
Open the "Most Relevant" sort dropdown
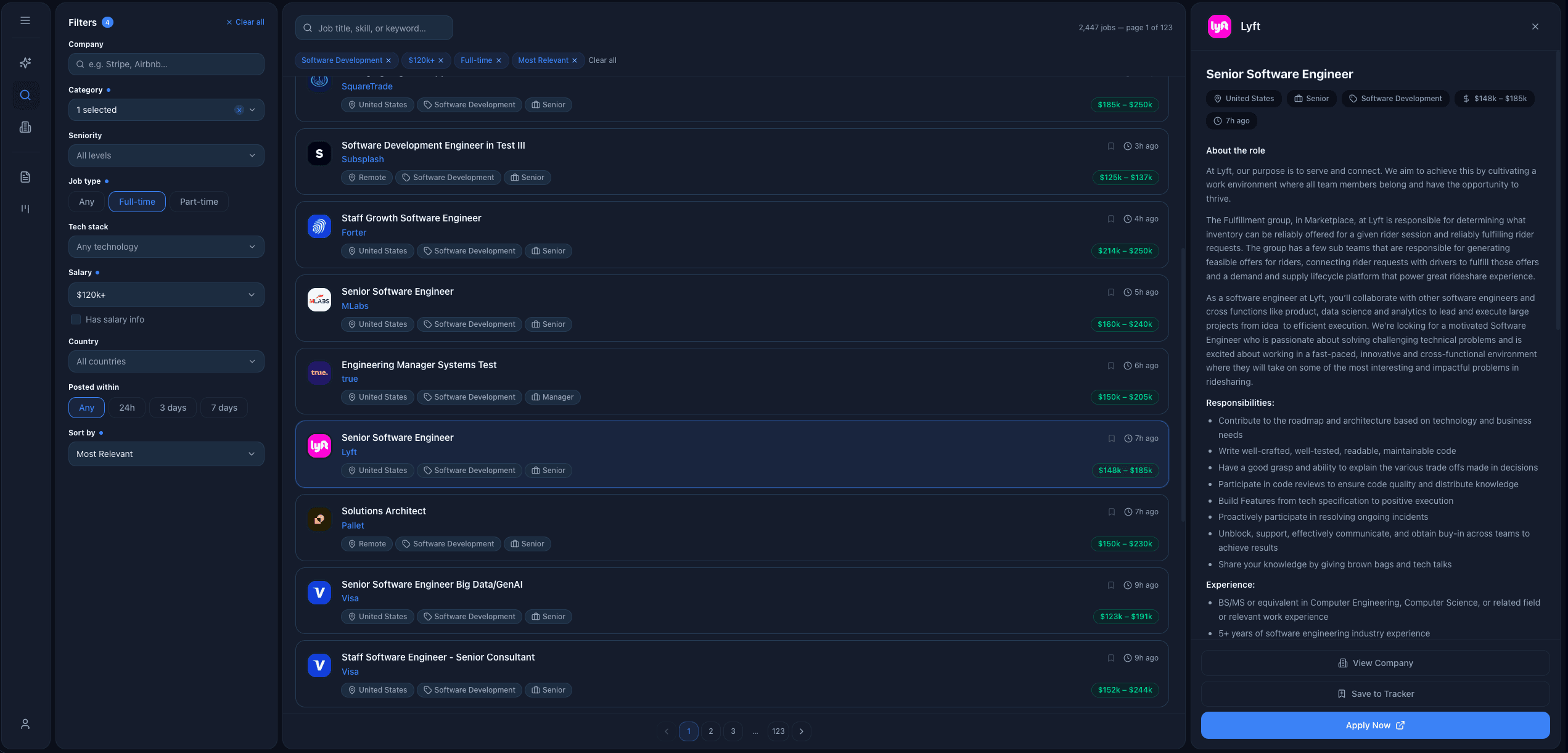point(166,453)
